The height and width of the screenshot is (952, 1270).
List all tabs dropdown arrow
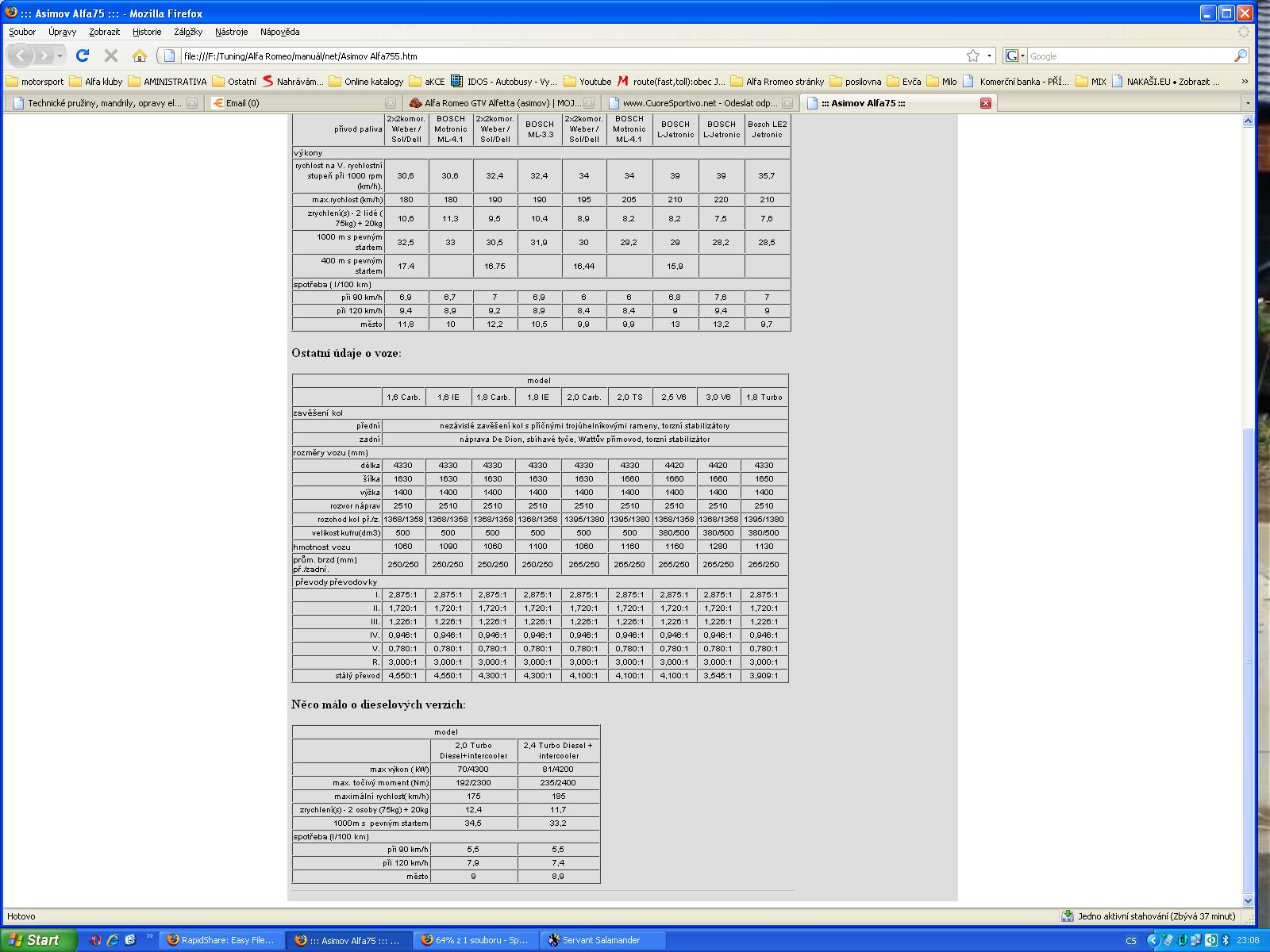[x=1248, y=103]
